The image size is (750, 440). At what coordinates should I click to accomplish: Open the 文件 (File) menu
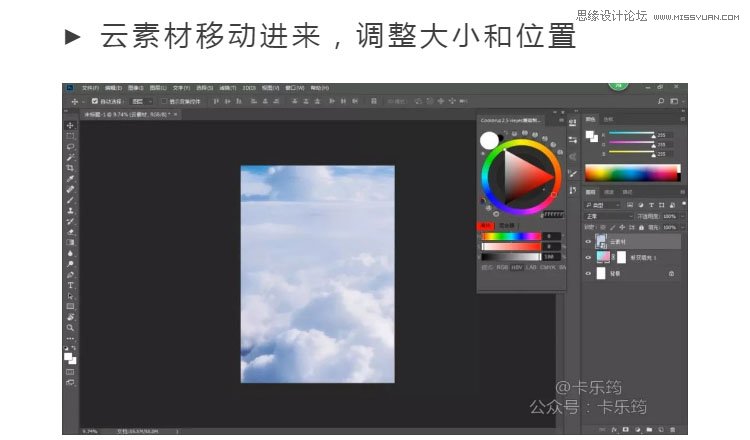[90, 88]
